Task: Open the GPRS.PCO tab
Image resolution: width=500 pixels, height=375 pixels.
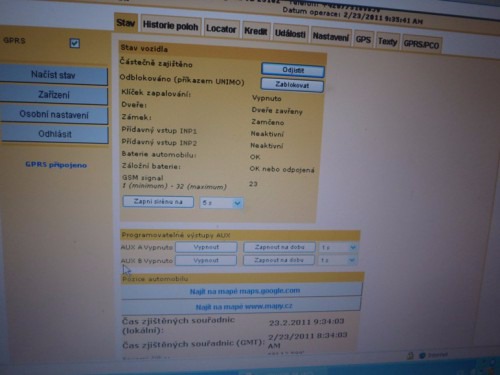Action: [421, 44]
